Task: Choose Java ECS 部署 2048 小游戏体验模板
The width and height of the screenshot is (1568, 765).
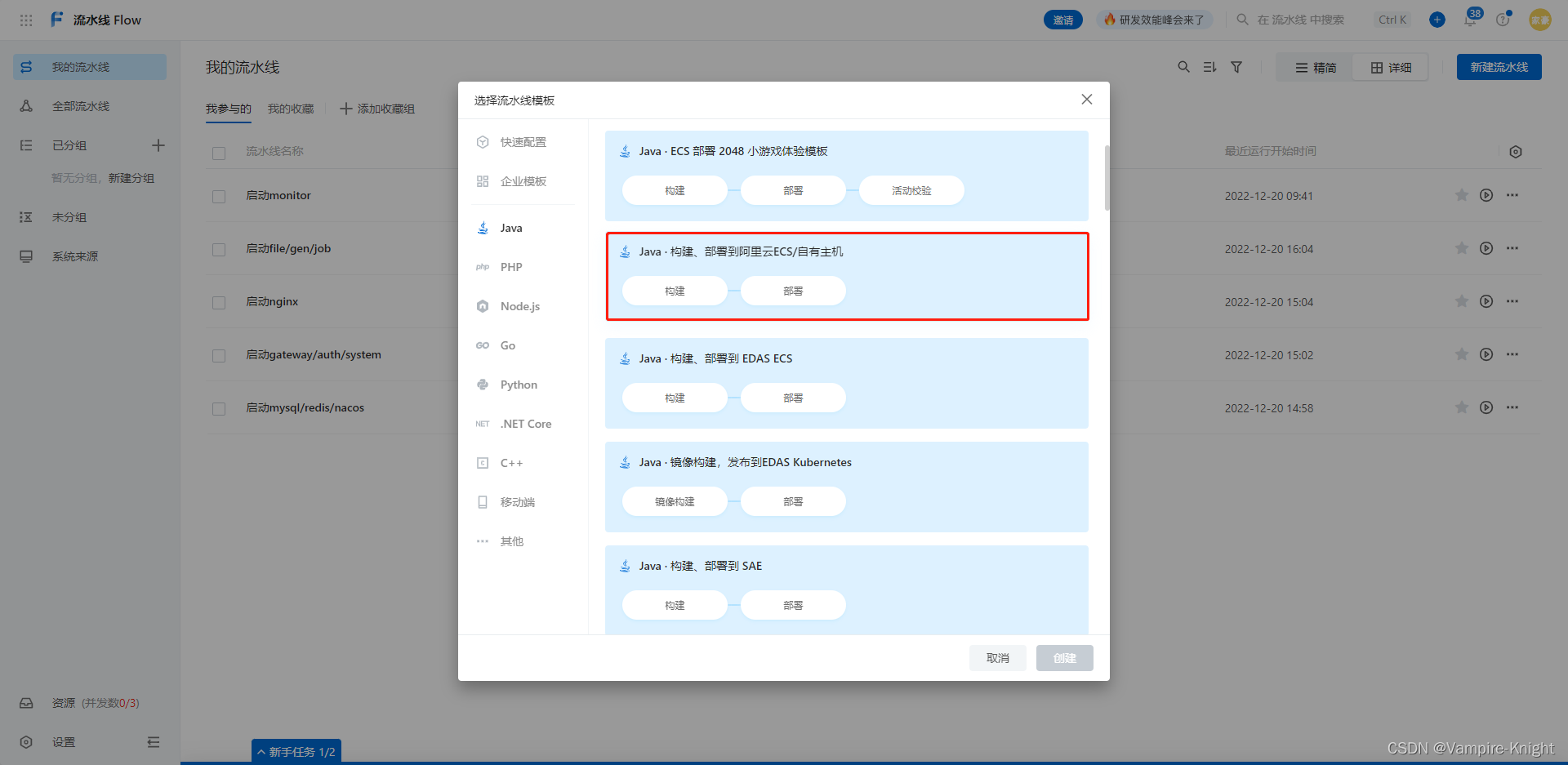Action: click(847, 176)
